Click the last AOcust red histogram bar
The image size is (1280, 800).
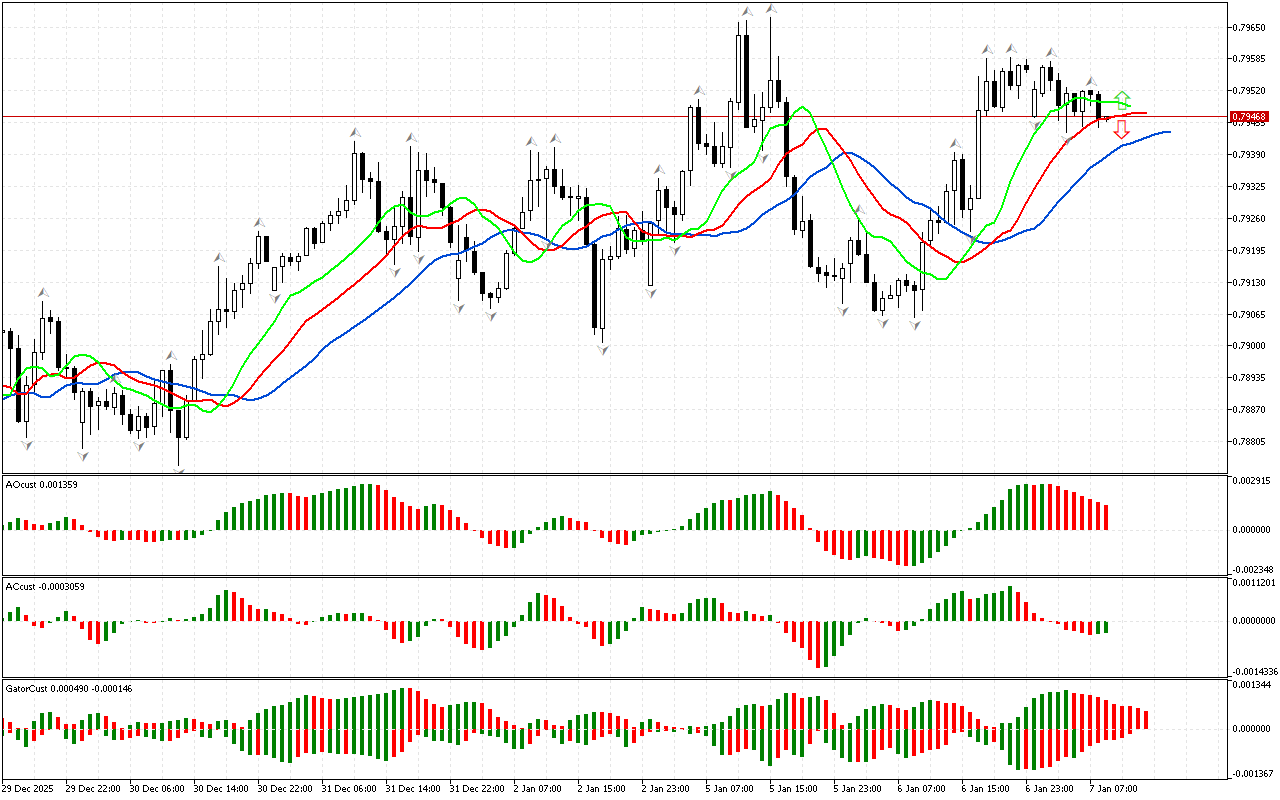pos(1106,517)
